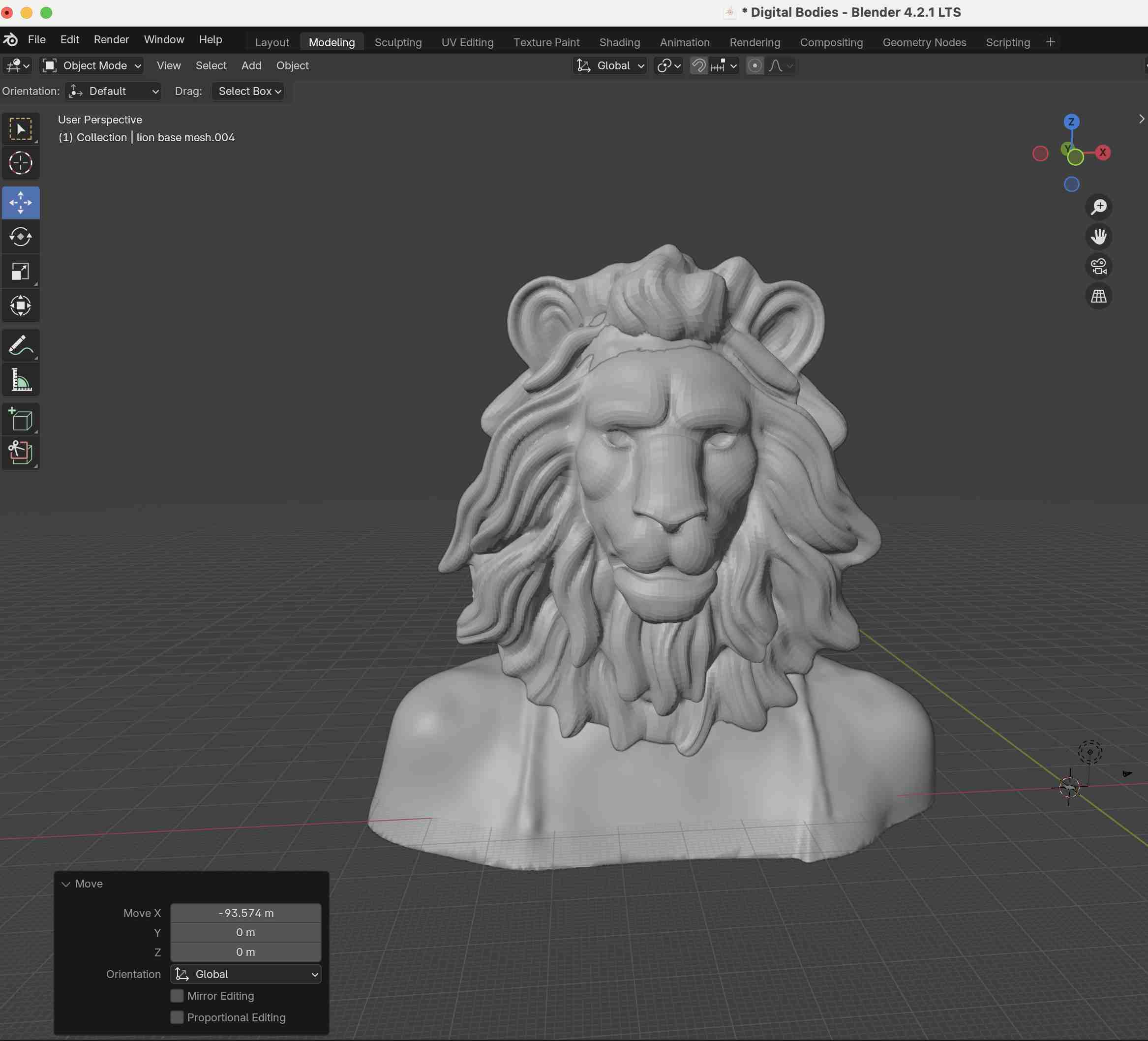Open the Blender logo app menu
The height and width of the screenshot is (1041, 1148).
10,39
